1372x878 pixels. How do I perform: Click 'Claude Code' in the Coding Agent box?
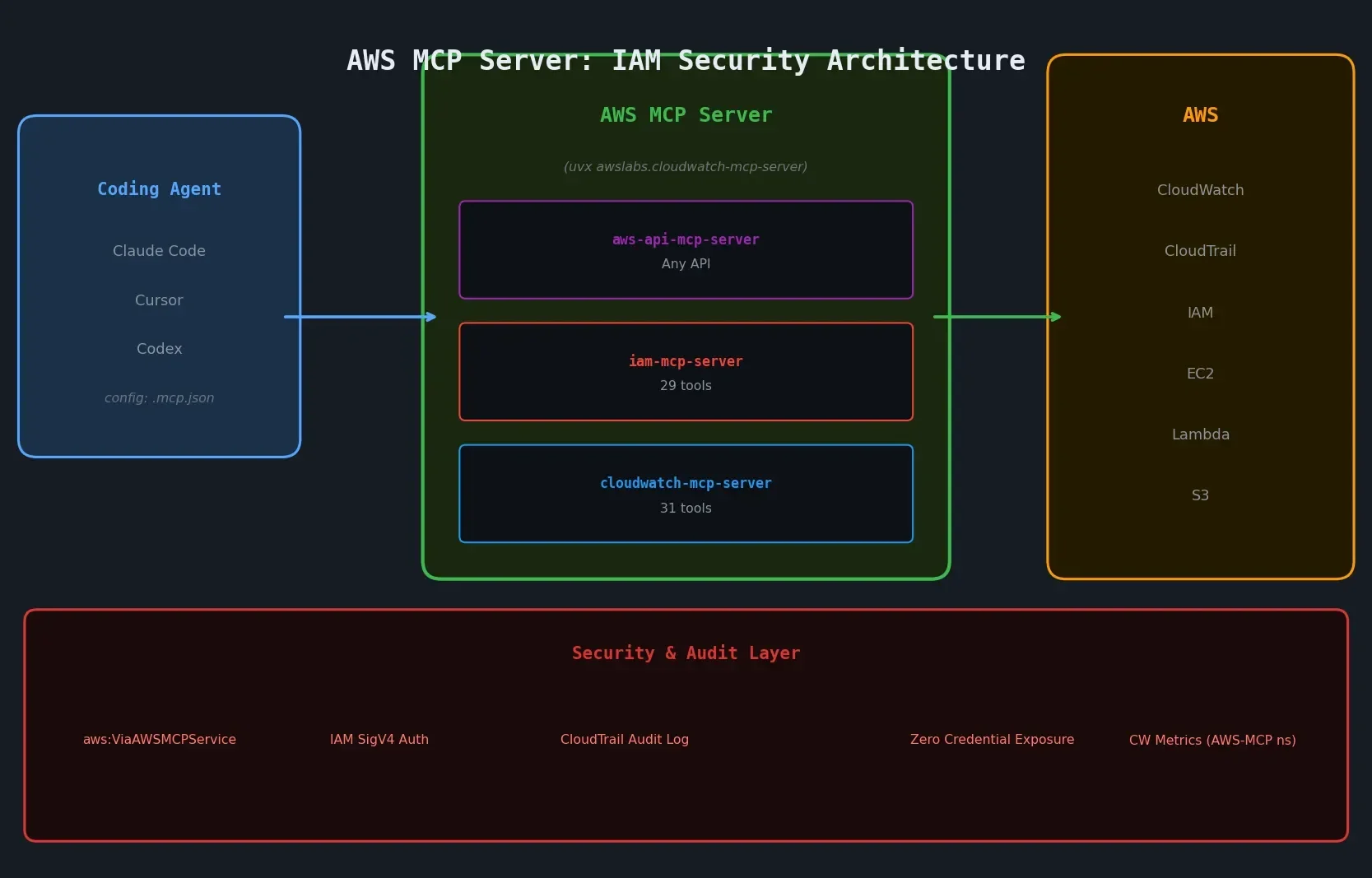pyautogui.click(x=159, y=251)
